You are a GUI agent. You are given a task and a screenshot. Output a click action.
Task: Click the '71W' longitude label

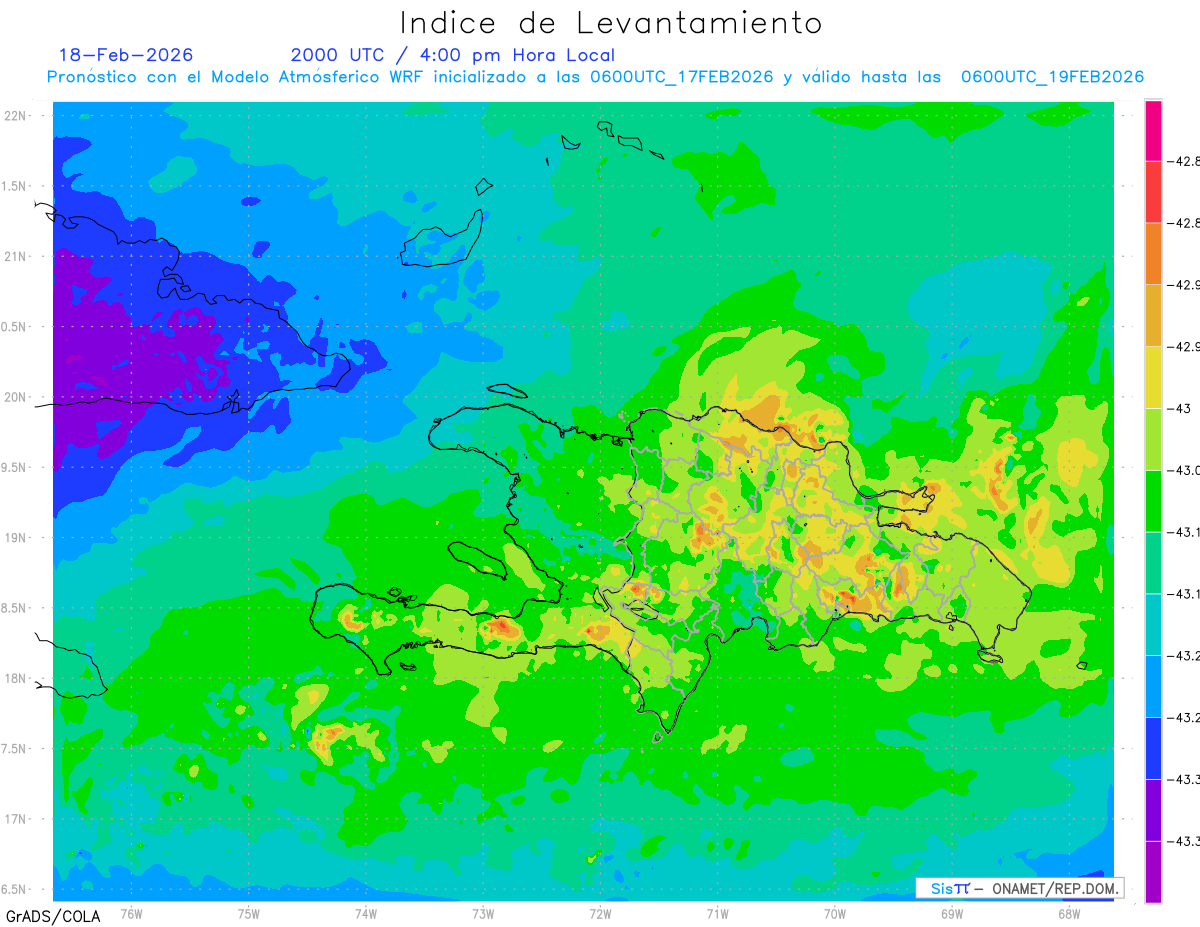click(717, 913)
